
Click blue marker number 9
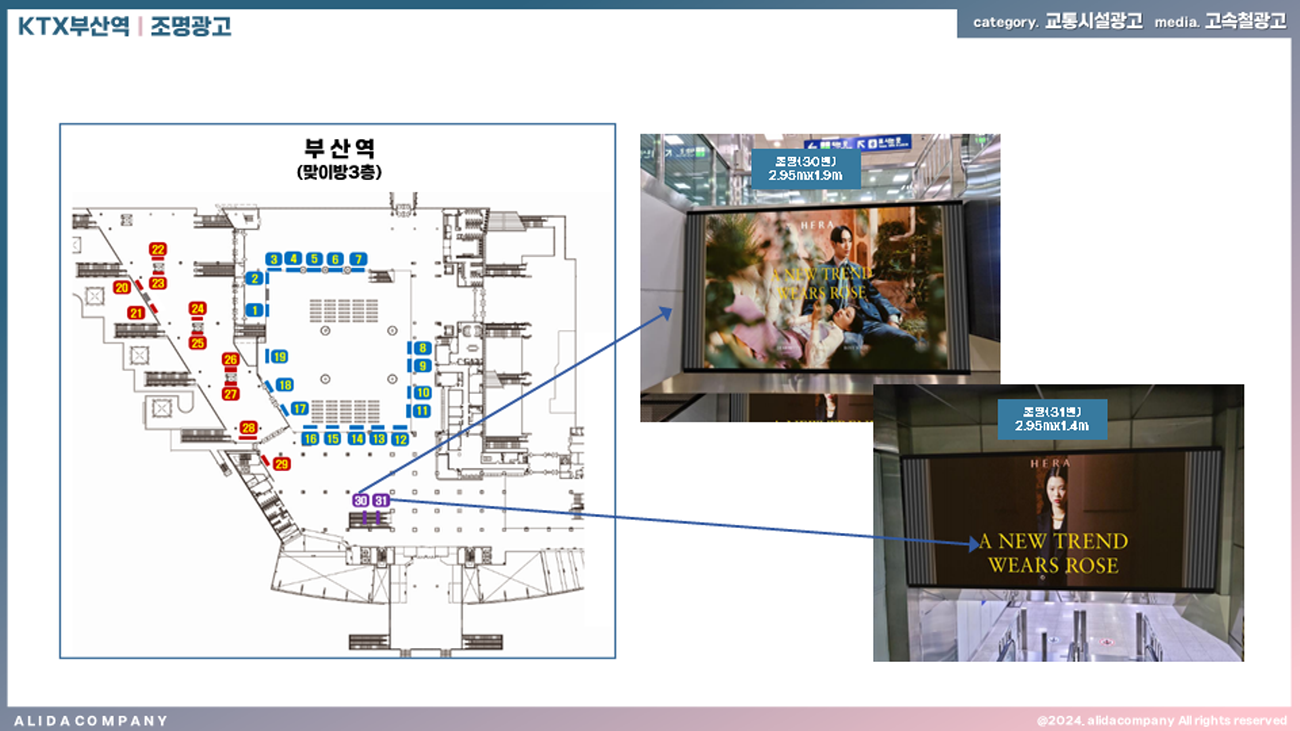[x=423, y=366]
